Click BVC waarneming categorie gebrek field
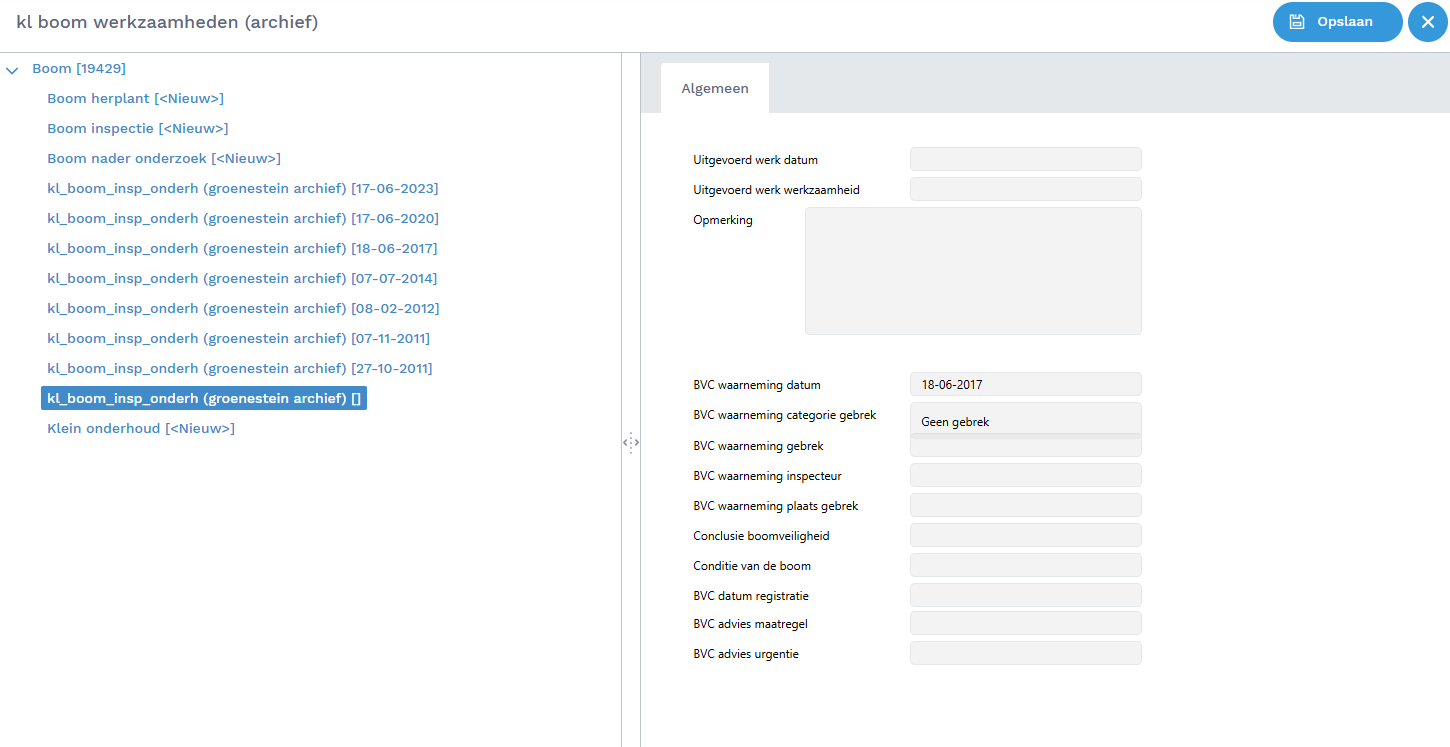Image resolution: width=1450 pixels, height=747 pixels. tap(1025, 421)
